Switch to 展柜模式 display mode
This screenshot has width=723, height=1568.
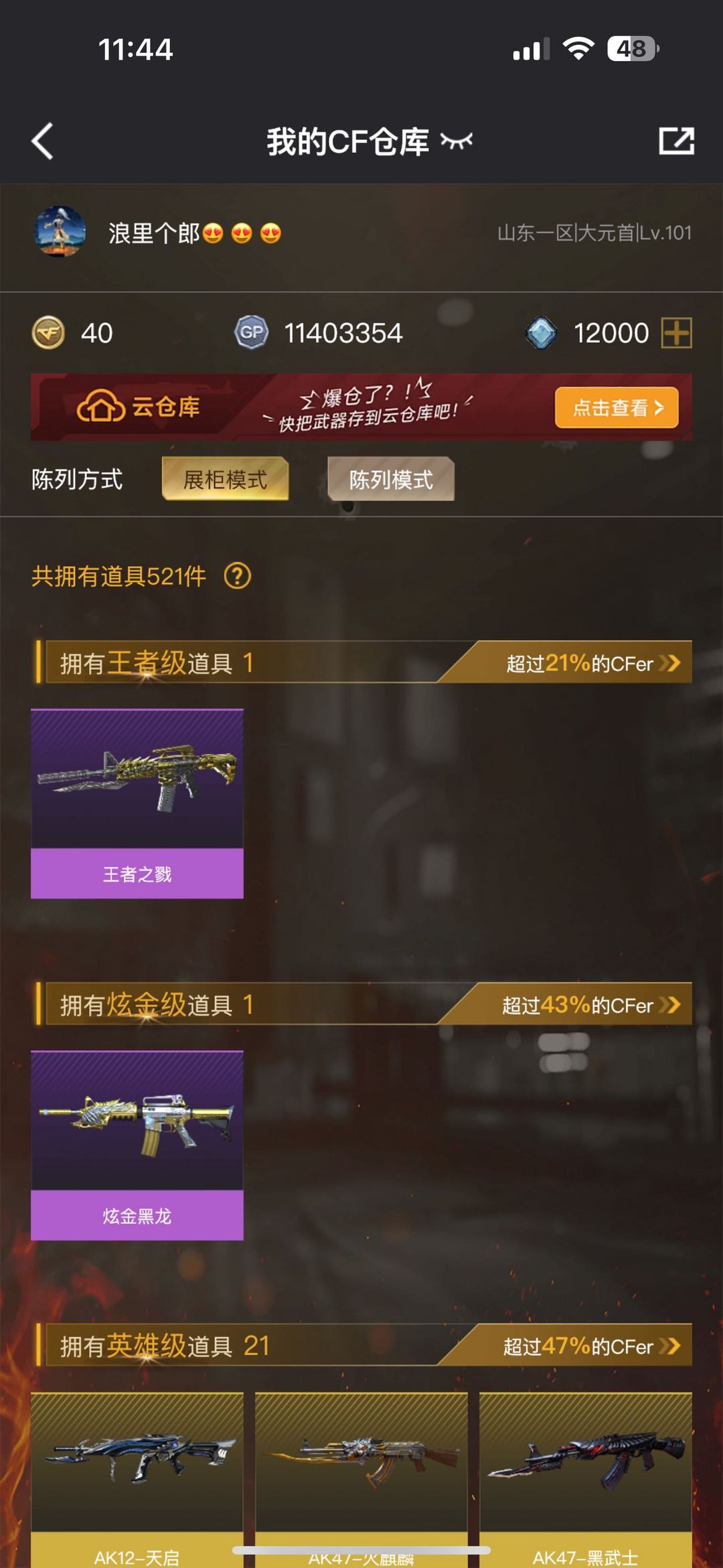pyautogui.click(x=226, y=479)
